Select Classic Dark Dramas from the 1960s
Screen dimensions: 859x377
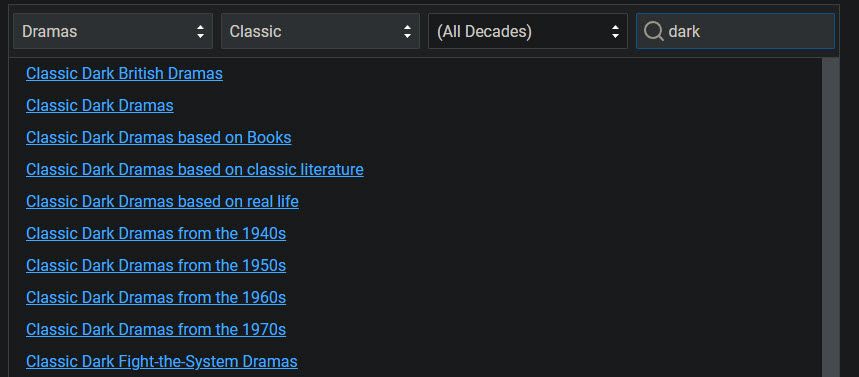tap(156, 297)
